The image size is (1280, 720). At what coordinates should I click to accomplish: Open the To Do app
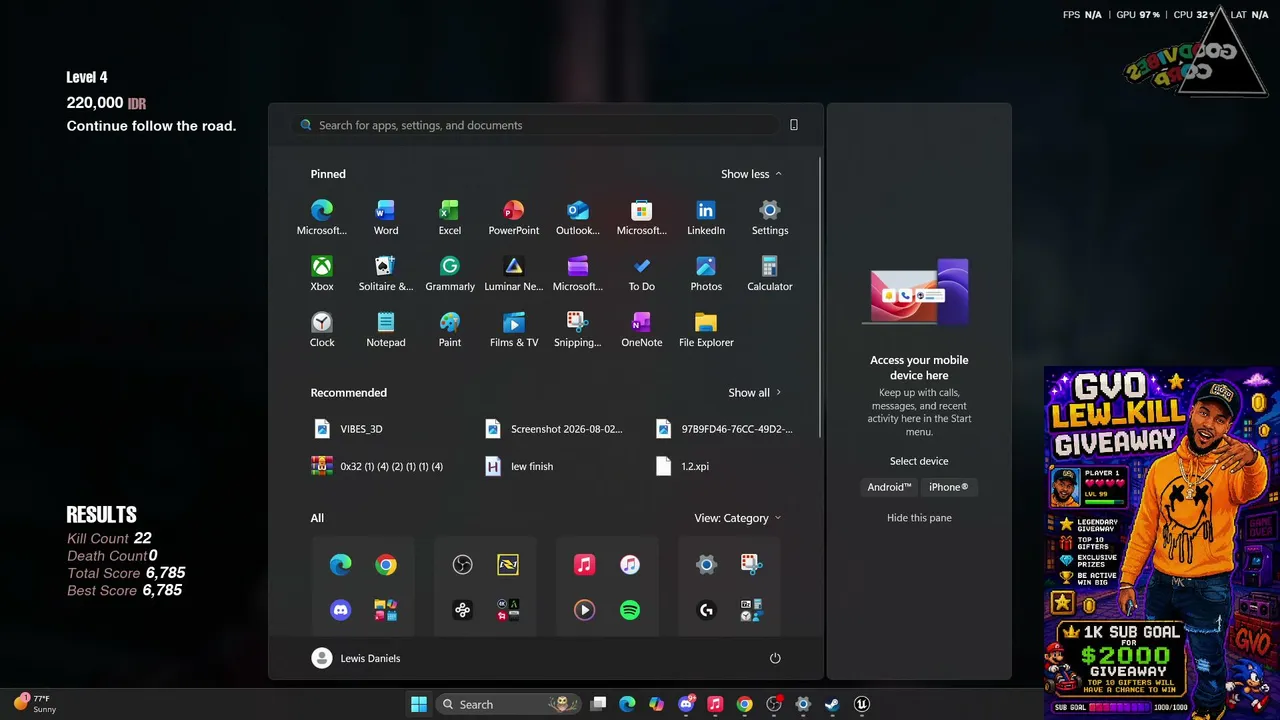(x=642, y=273)
